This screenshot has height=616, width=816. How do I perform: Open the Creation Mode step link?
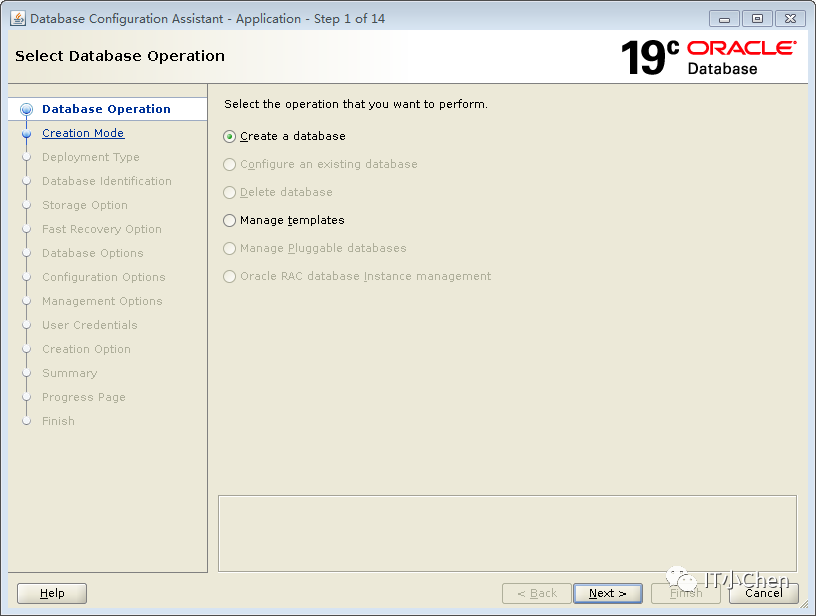pyautogui.click(x=83, y=133)
